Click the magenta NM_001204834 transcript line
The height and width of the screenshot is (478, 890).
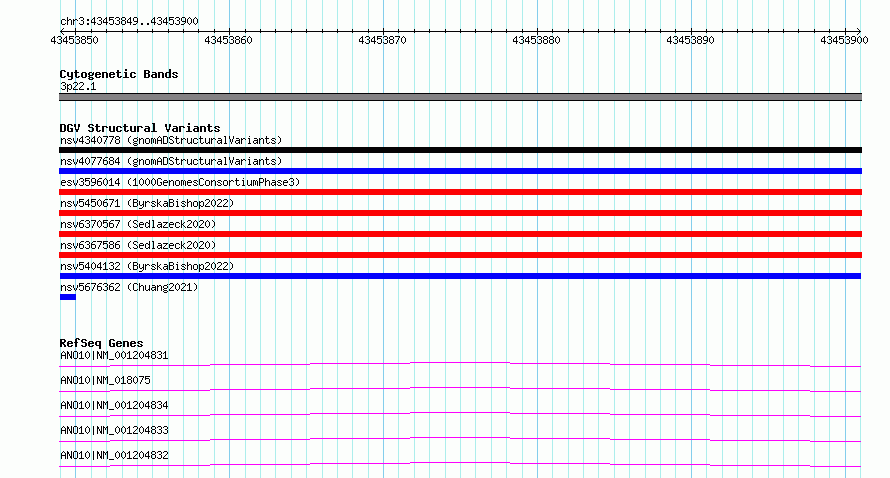[460, 414]
